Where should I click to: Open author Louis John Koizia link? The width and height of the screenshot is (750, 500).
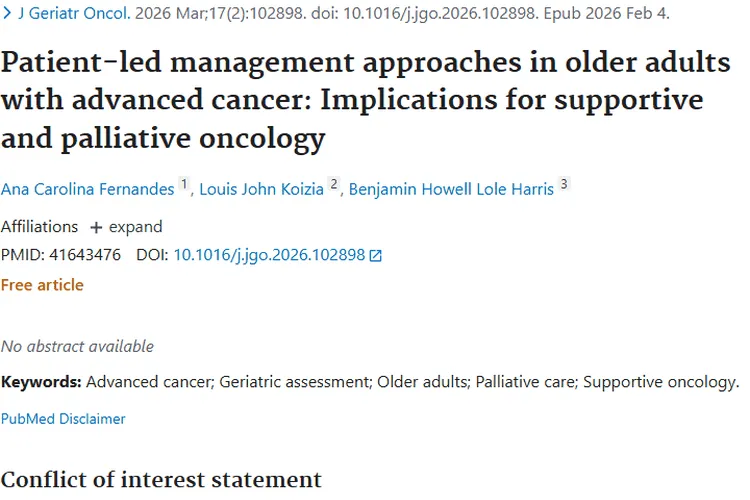coord(261,190)
